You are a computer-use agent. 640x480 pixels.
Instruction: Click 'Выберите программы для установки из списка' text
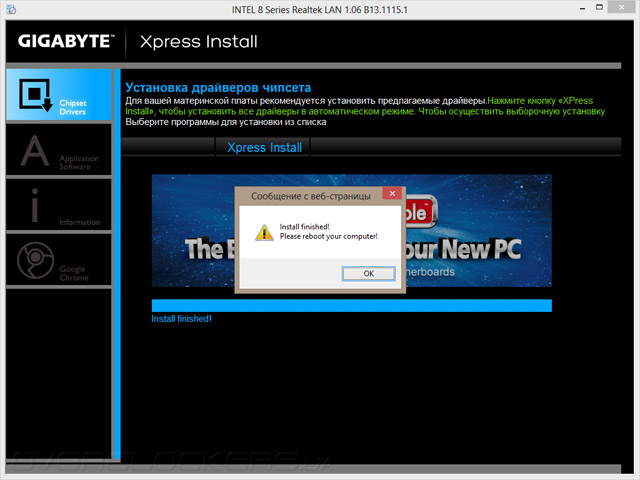pyautogui.click(x=226, y=122)
